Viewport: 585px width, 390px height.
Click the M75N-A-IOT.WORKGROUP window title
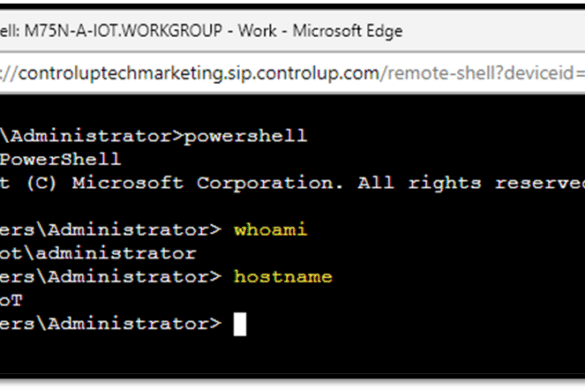tap(123, 31)
